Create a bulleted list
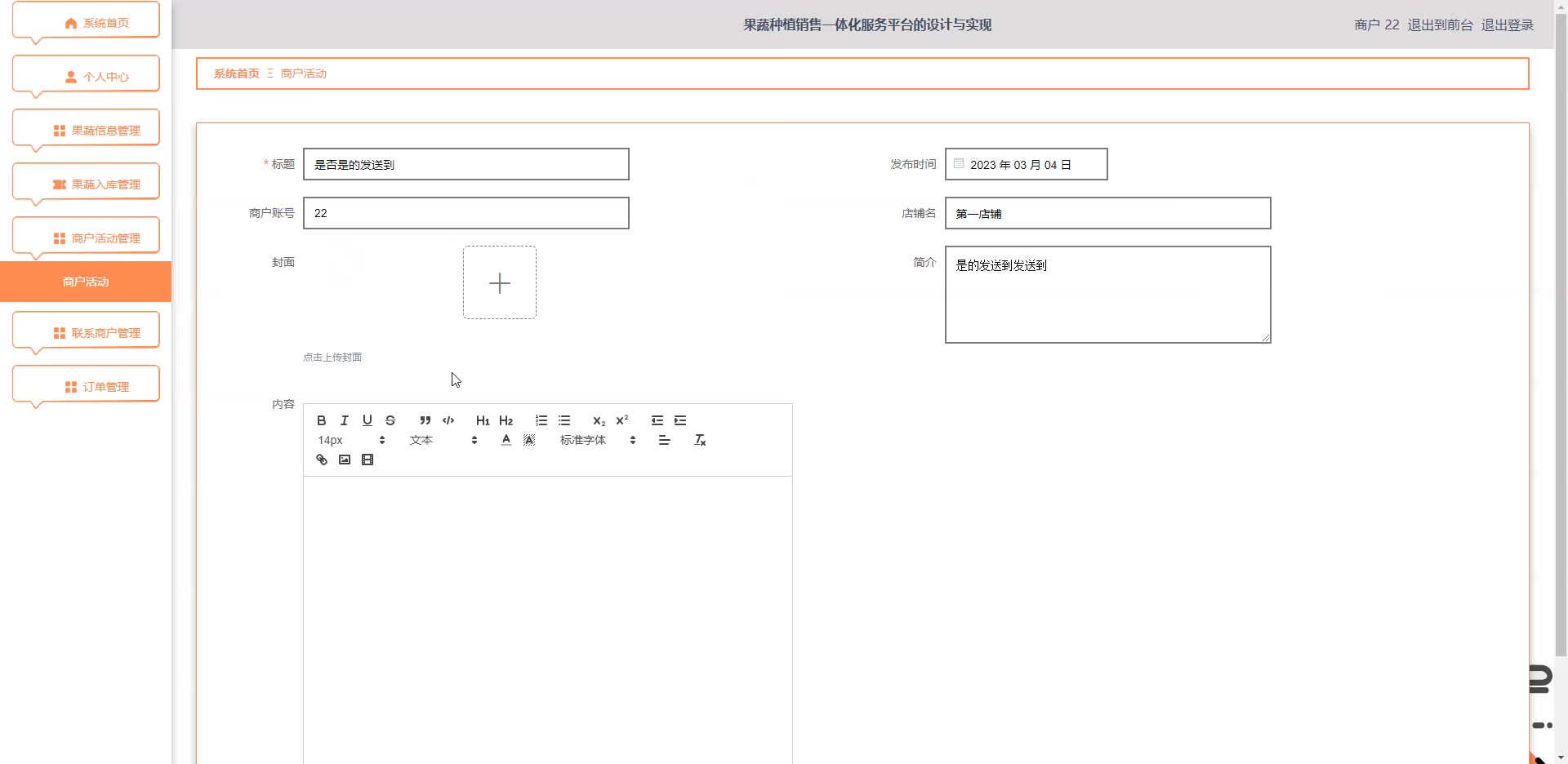The width and height of the screenshot is (1568, 764). [564, 420]
